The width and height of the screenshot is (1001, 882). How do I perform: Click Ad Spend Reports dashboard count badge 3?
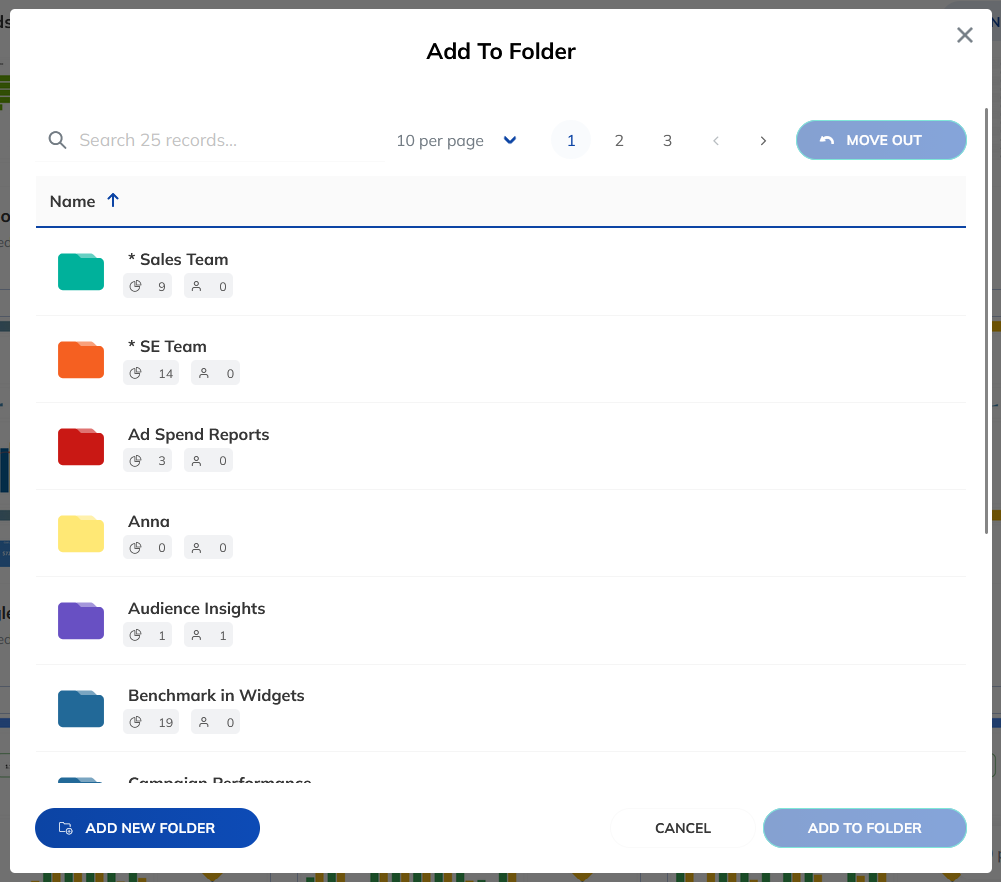click(147, 460)
